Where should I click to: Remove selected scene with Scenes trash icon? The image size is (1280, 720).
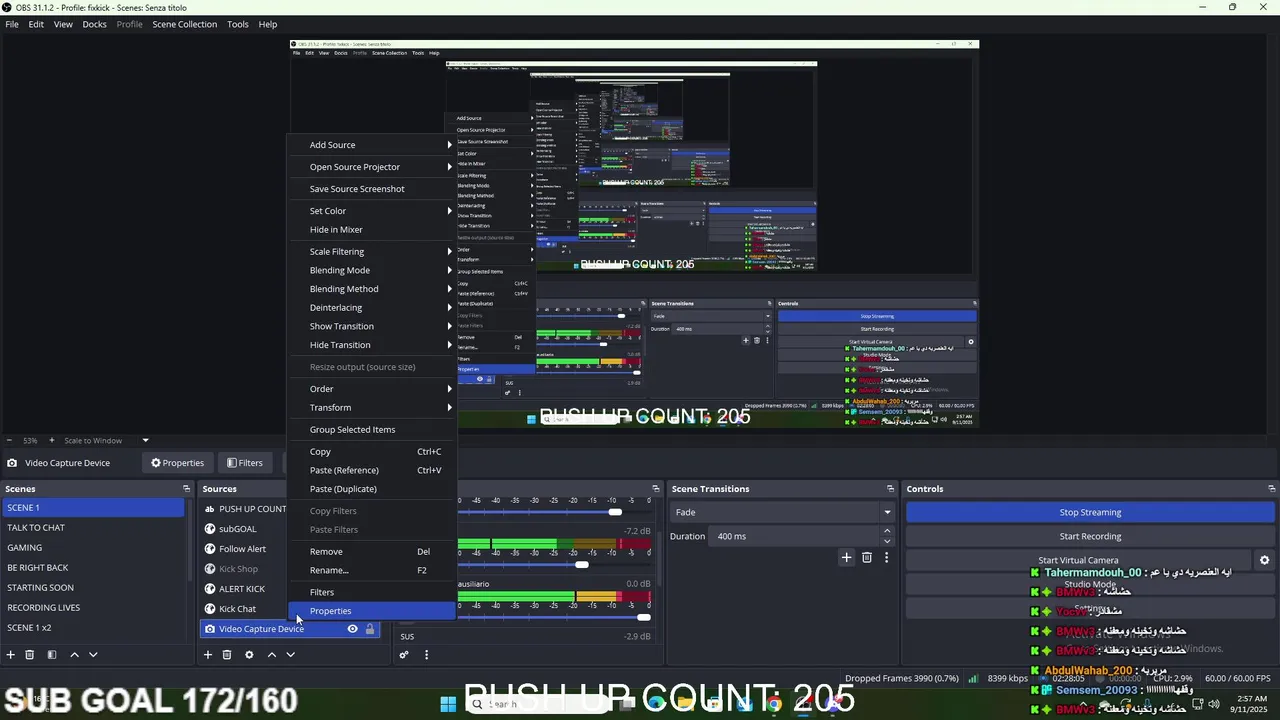click(x=30, y=655)
